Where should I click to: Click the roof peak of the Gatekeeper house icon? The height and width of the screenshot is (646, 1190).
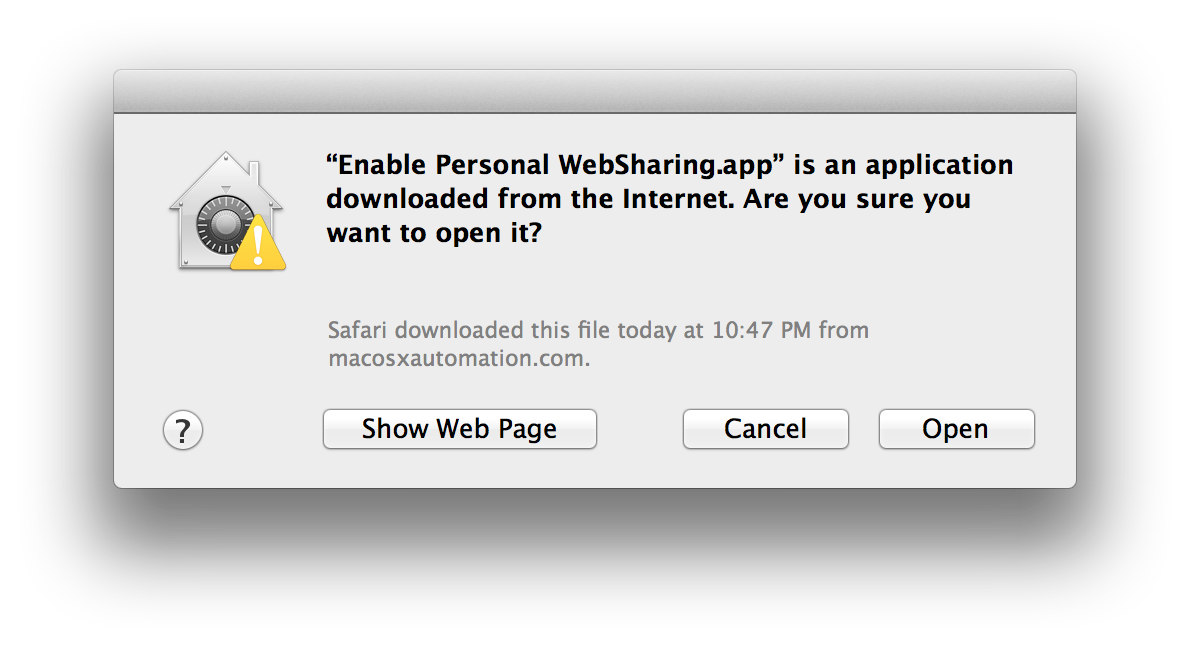[225, 157]
